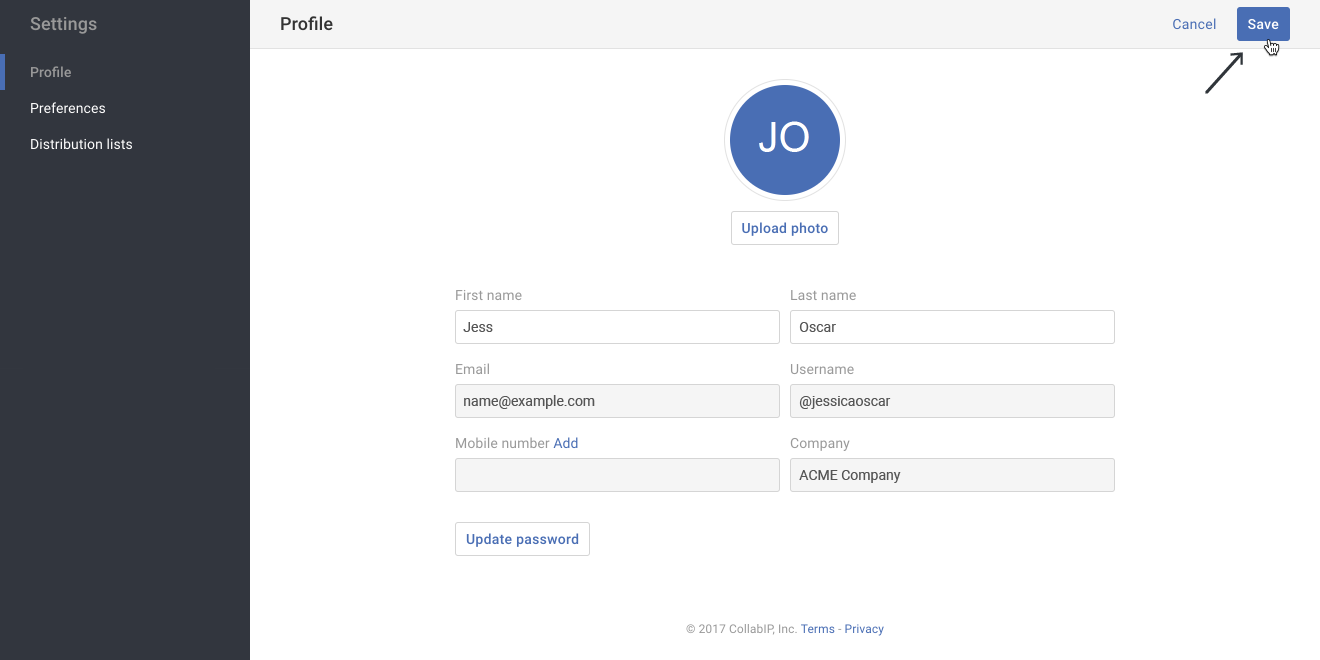Click the Save button

1262,23
